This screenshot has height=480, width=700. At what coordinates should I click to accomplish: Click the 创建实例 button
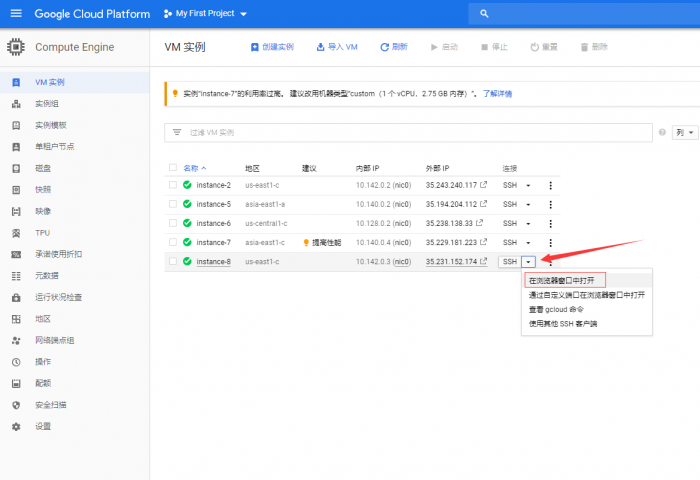pyautogui.click(x=272, y=47)
